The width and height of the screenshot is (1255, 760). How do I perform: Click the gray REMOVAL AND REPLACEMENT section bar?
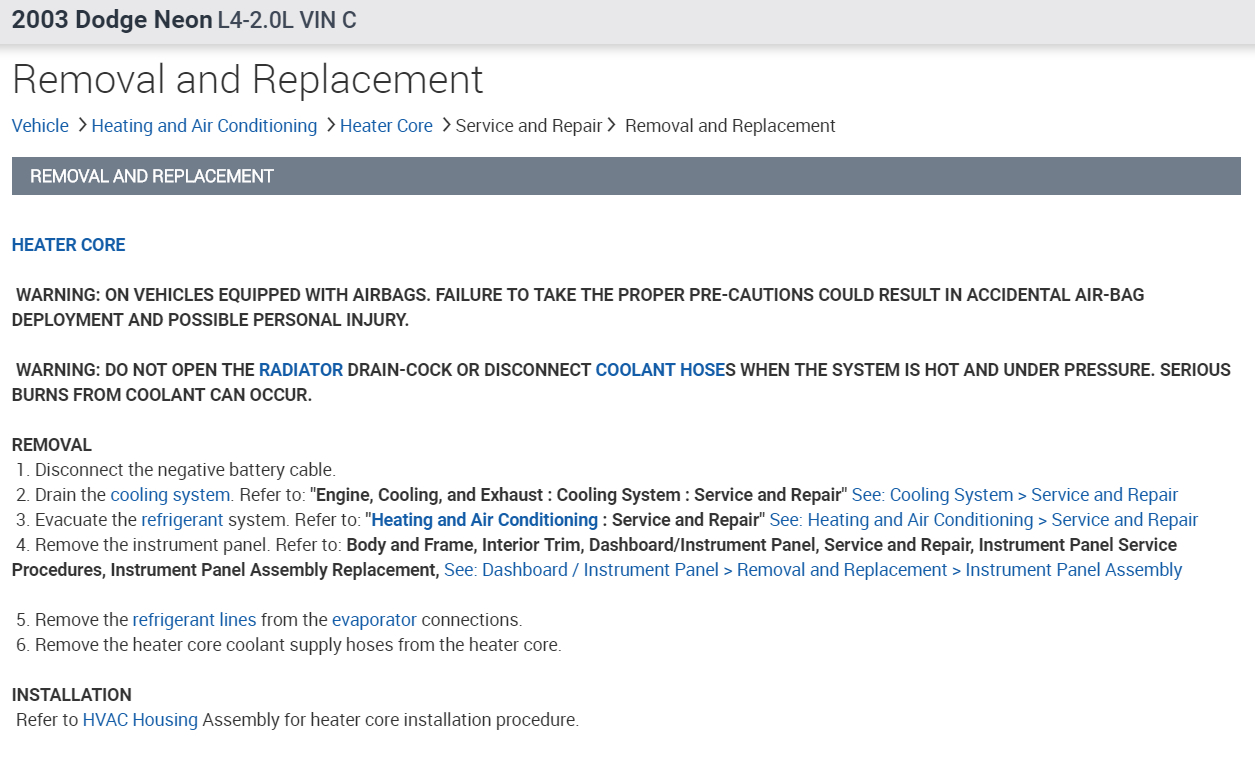point(626,176)
